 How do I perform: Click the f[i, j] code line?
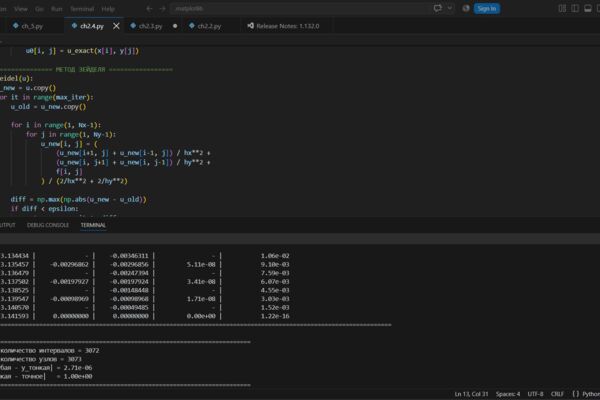pos(69,171)
